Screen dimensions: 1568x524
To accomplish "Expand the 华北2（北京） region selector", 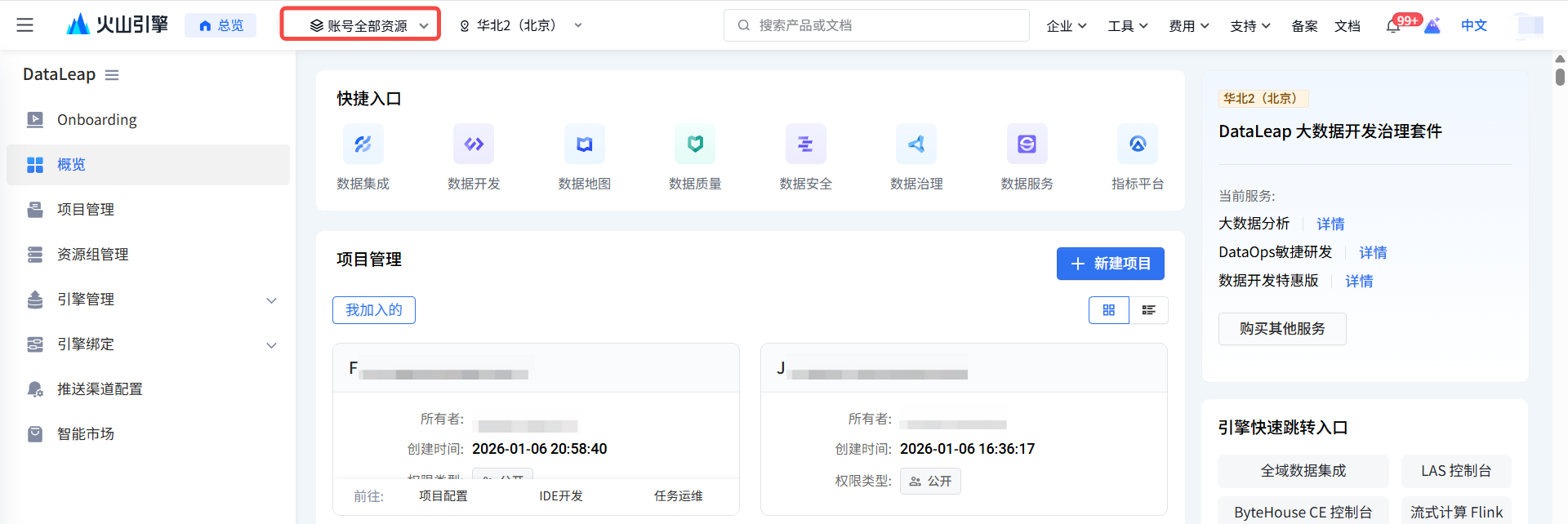I will [521, 25].
